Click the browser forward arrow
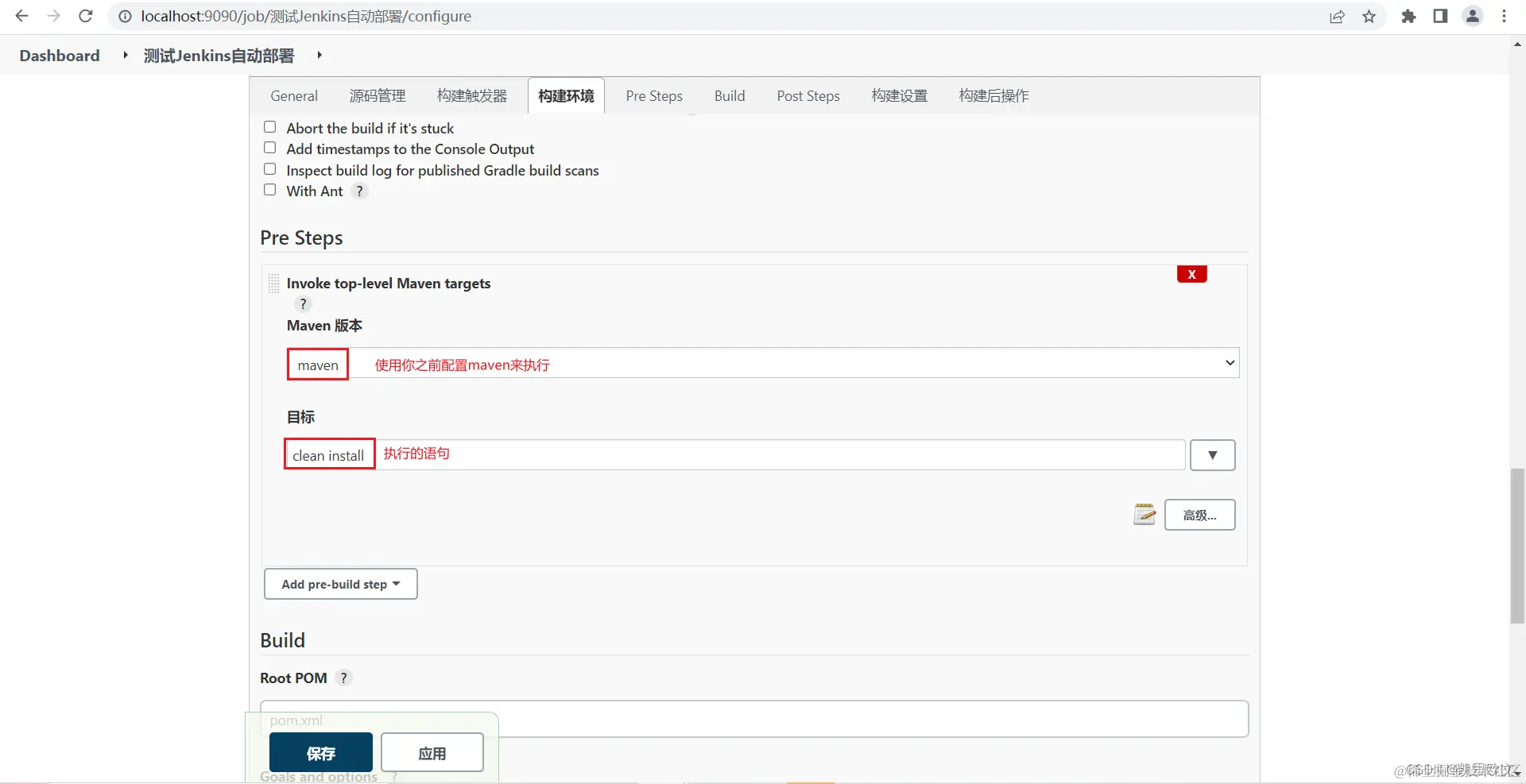The width and height of the screenshot is (1526, 784). pos(53,16)
